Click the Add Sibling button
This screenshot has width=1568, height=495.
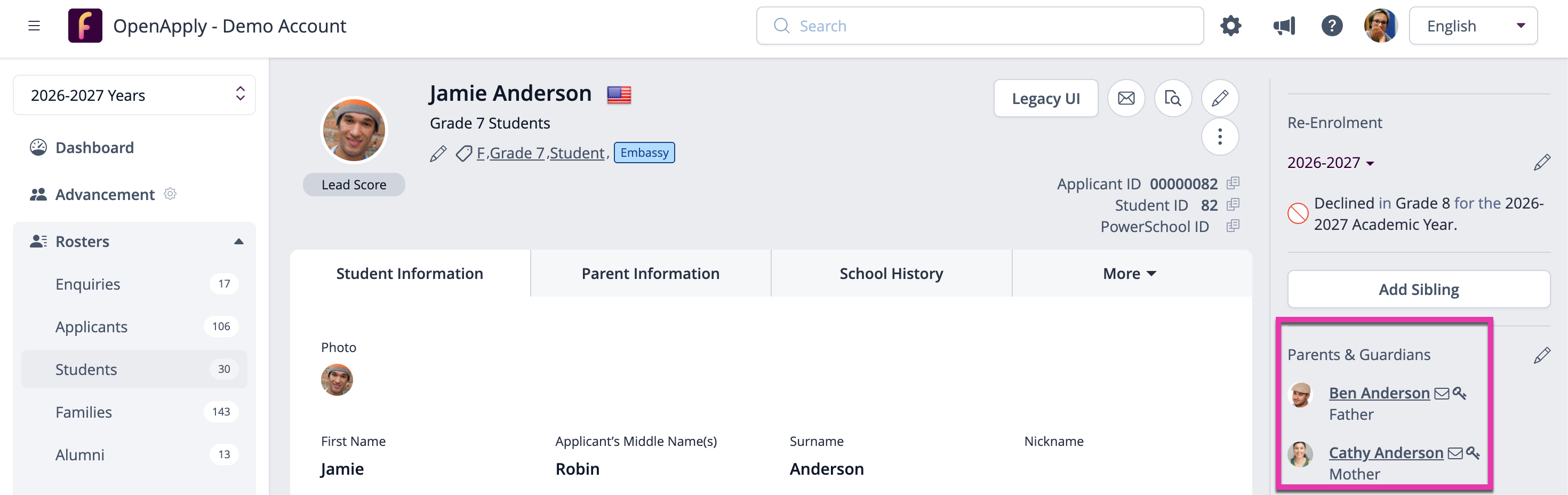[1418, 289]
